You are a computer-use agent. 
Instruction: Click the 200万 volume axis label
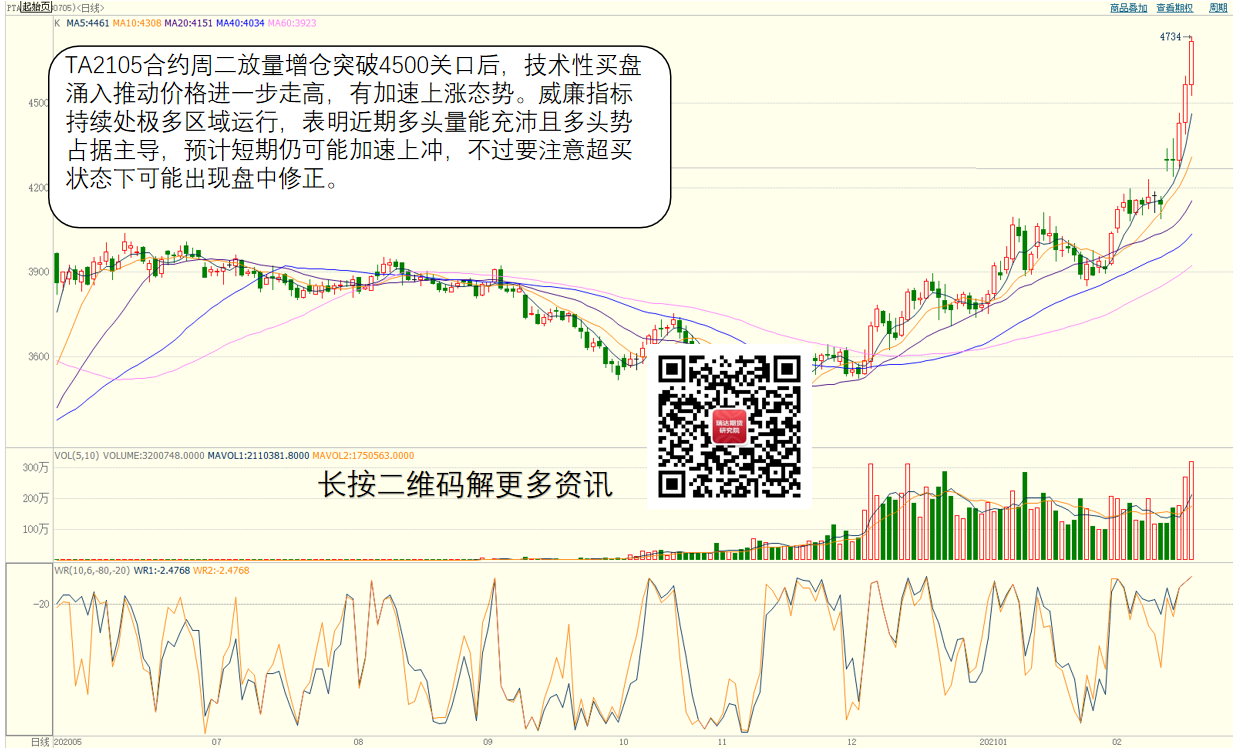(x=37, y=499)
